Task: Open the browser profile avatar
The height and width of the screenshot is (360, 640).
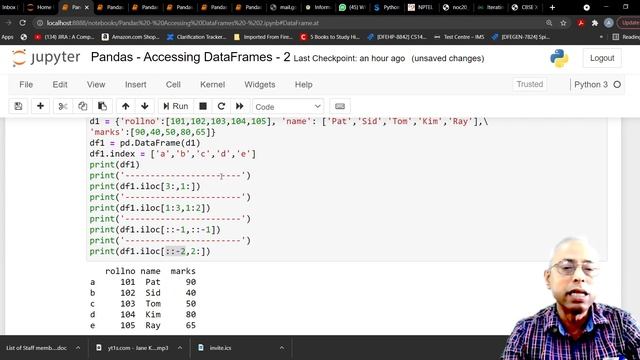Action: pyautogui.click(x=609, y=23)
